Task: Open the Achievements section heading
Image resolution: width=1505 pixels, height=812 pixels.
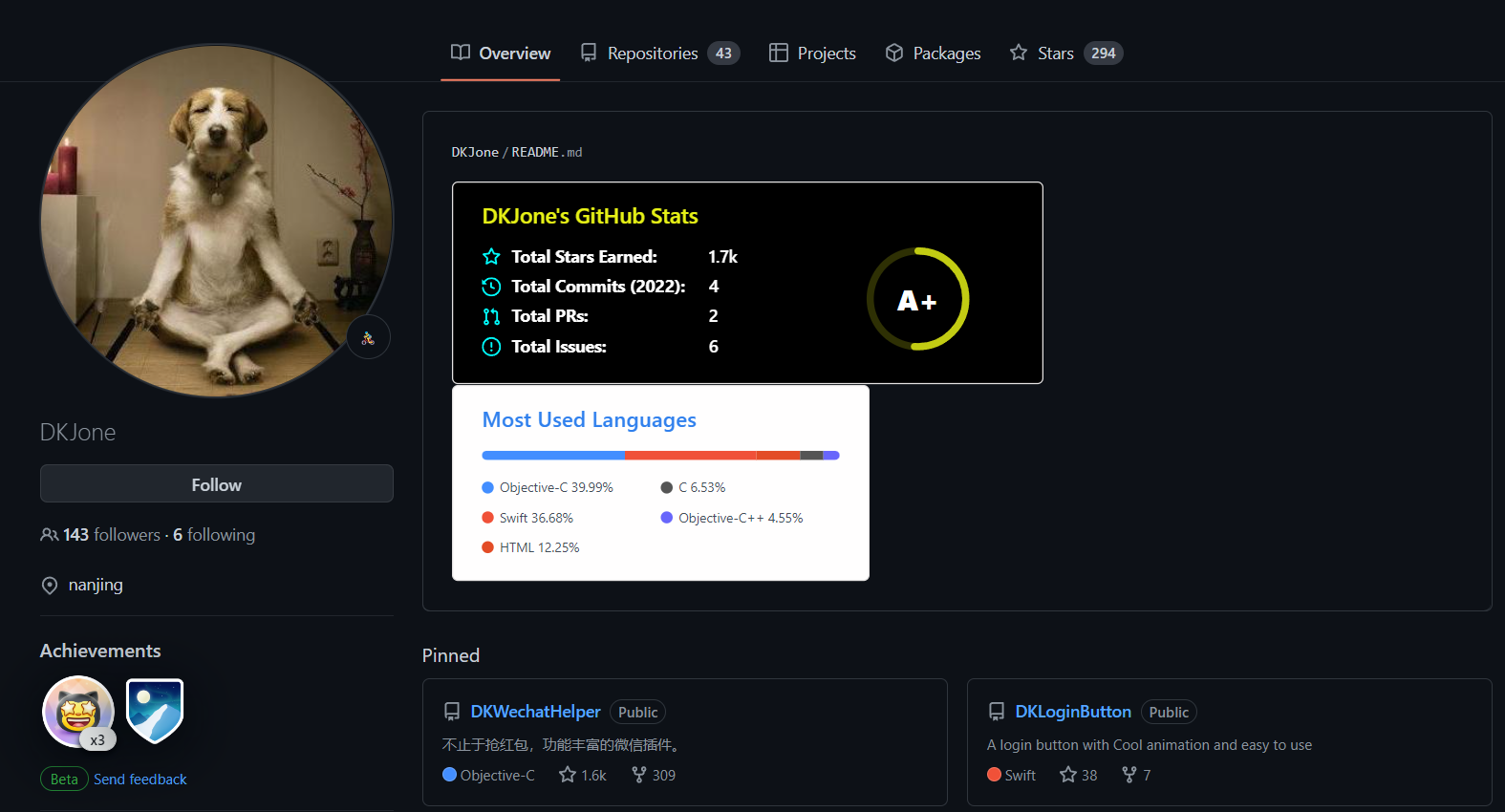Action: pos(100,651)
